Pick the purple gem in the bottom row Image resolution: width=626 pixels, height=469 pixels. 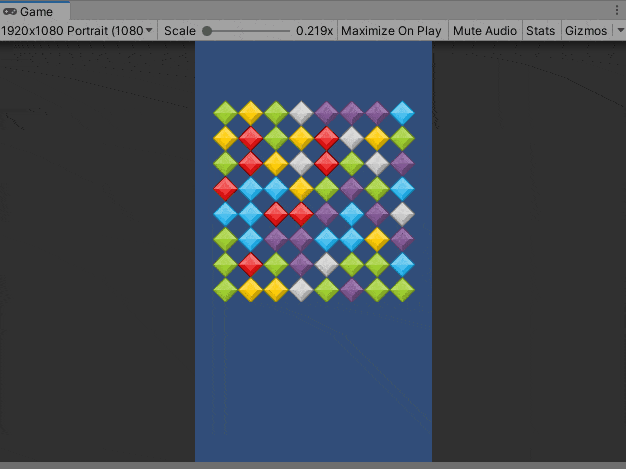point(352,290)
